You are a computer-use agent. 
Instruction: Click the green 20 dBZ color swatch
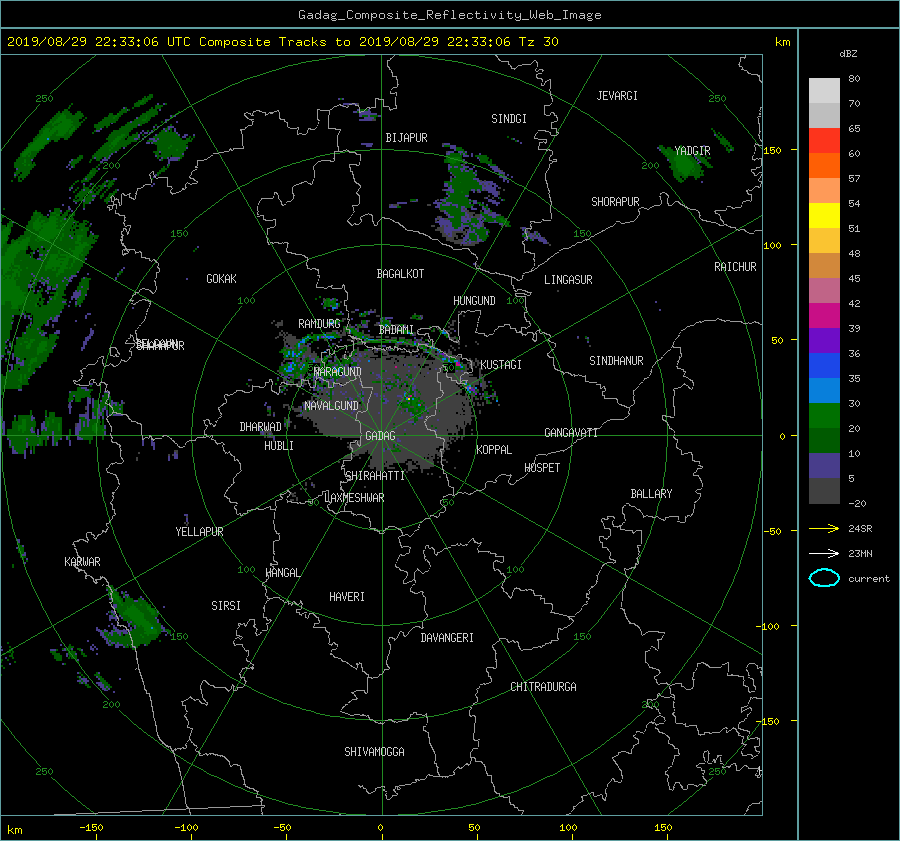(824, 416)
